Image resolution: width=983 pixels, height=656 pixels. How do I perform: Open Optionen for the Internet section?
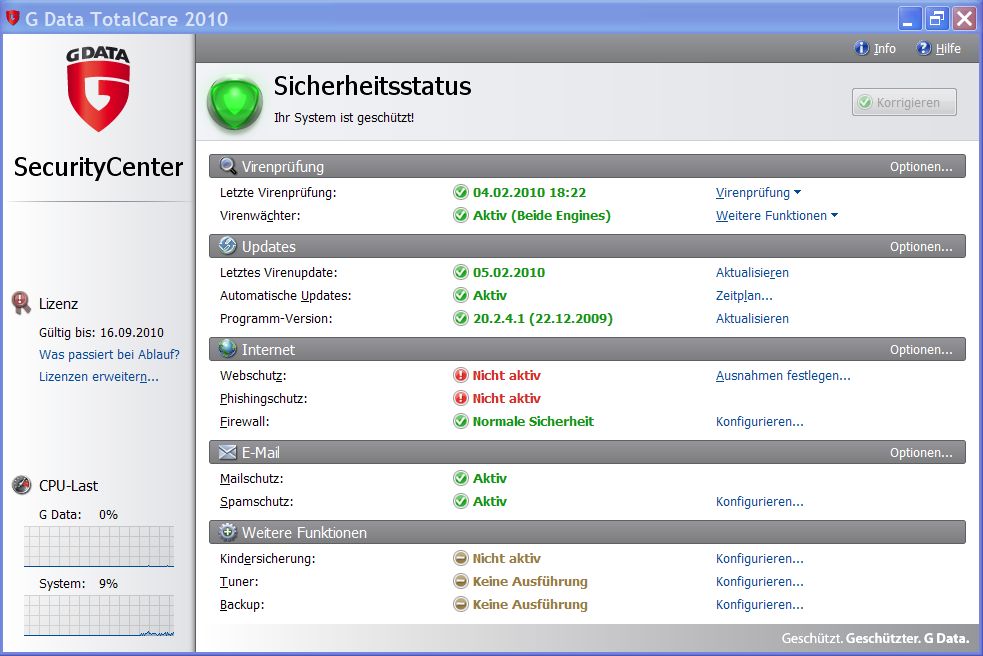921,350
